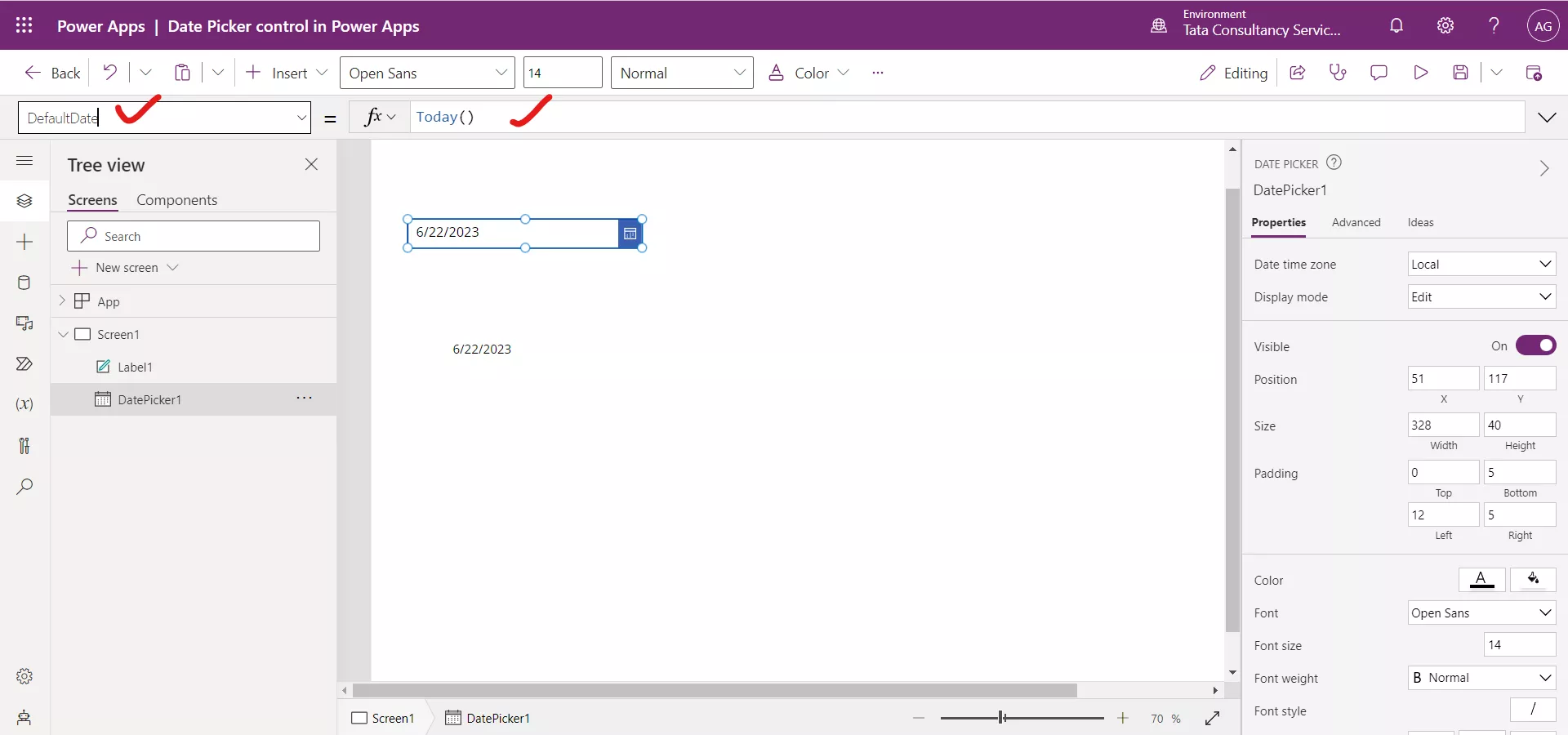The width and height of the screenshot is (1568, 735).
Task: Click the New screen button
Action: [127, 267]
